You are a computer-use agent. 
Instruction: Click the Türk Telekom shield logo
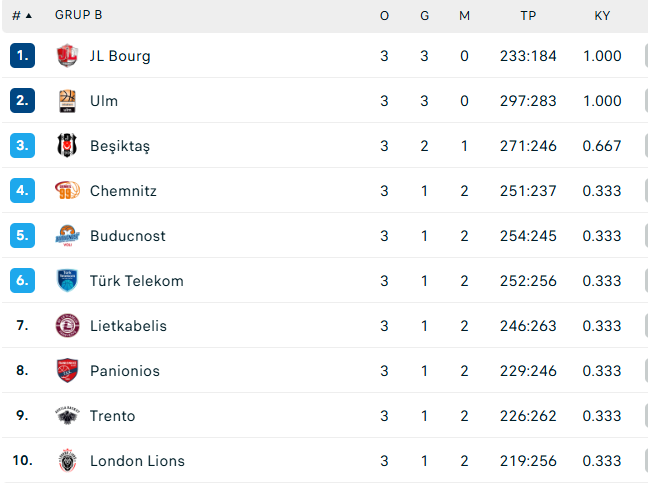coord(67,281)
